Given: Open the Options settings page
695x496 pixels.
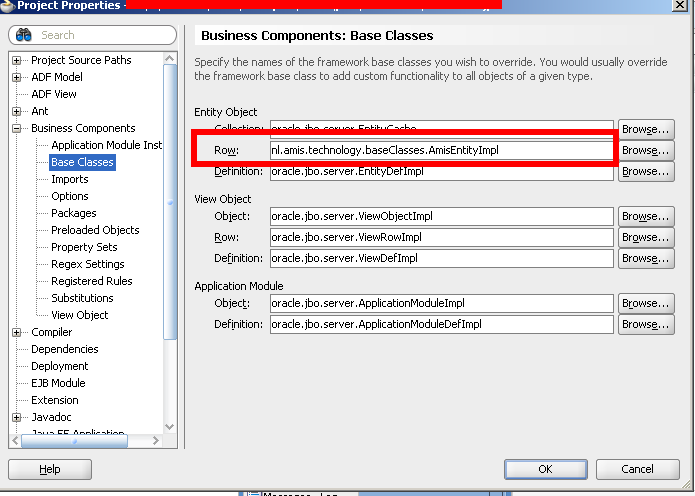Looking at the screenshot, I should 70,196.
